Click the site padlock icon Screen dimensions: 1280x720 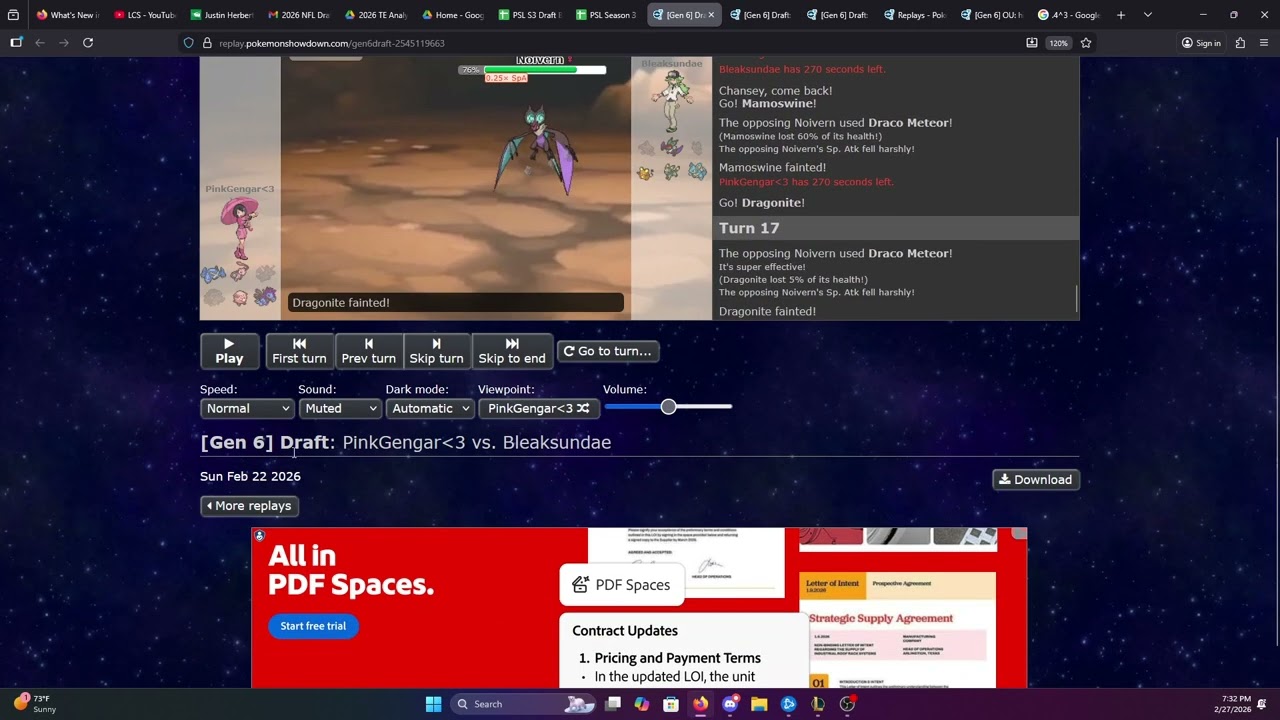pos(208,43)
